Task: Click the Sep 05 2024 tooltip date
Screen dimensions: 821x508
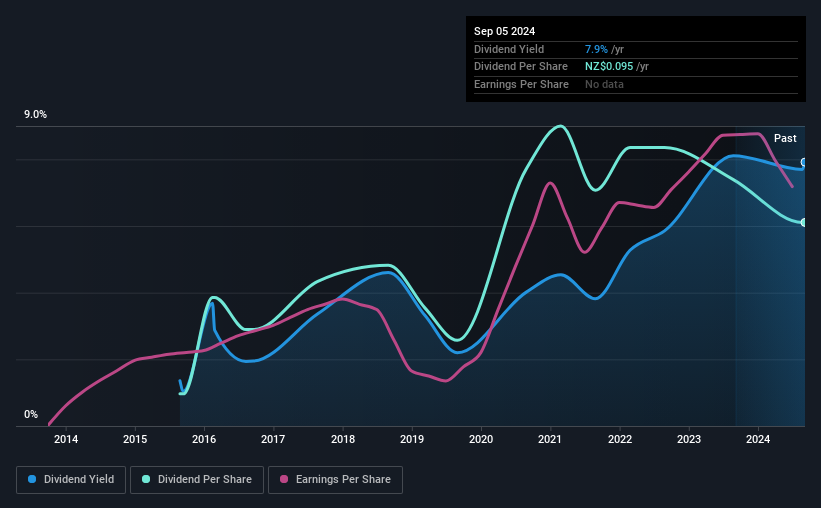Action: coord(504,31)
